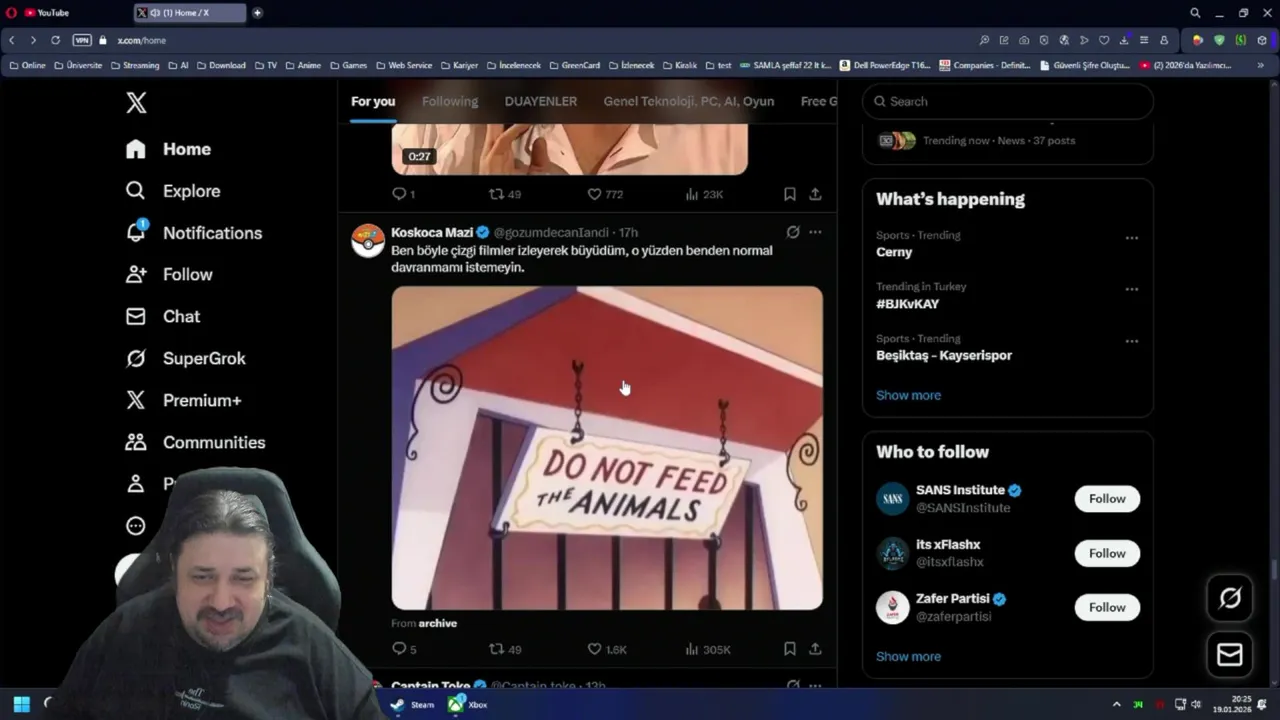Like the post with 1.6K likes
Viewport: 1280px width, 720px height.
607,649
